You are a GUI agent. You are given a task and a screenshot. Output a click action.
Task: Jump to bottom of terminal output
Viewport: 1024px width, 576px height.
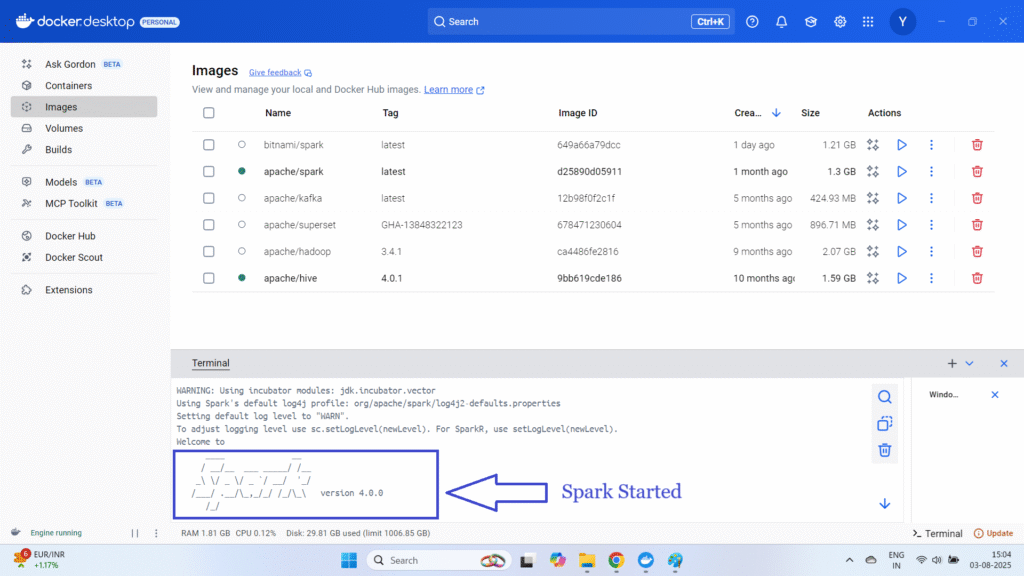click(x=884, y=504)
